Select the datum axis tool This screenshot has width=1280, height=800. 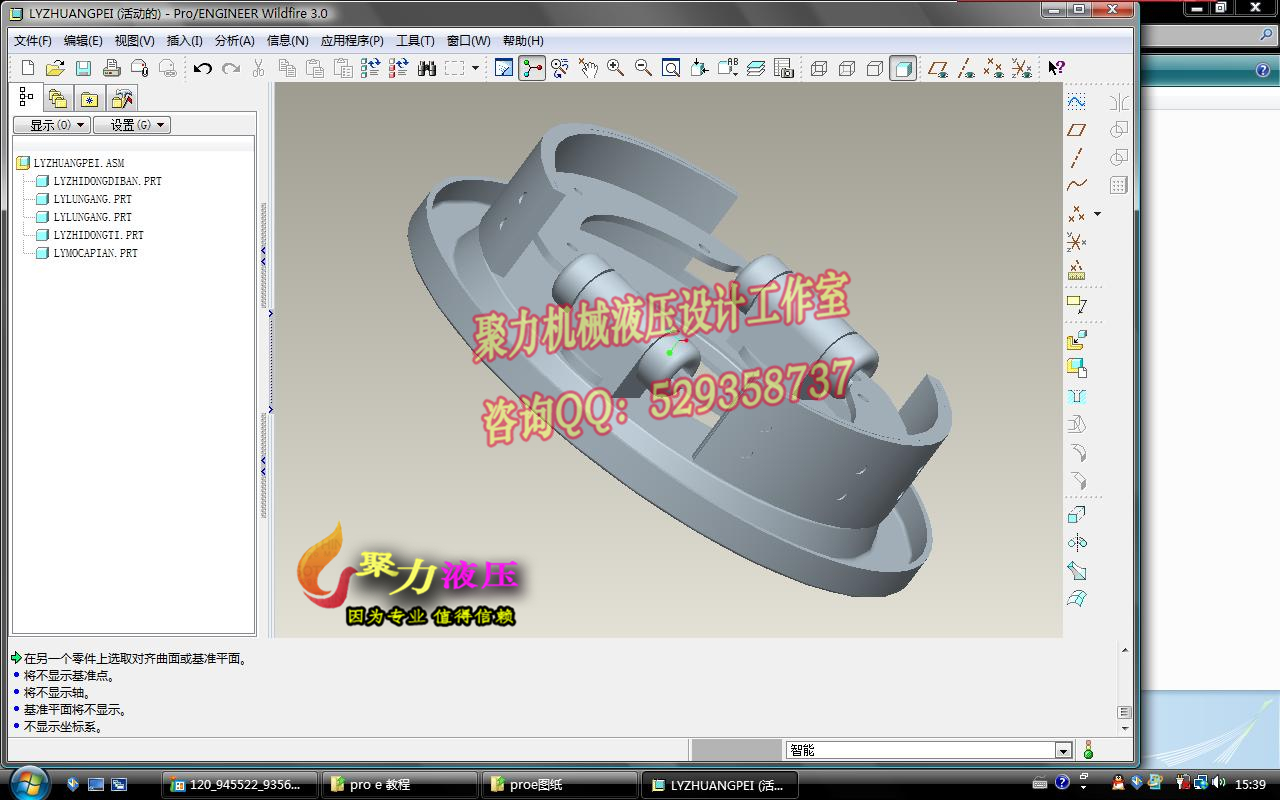[x=1077, y=156]
